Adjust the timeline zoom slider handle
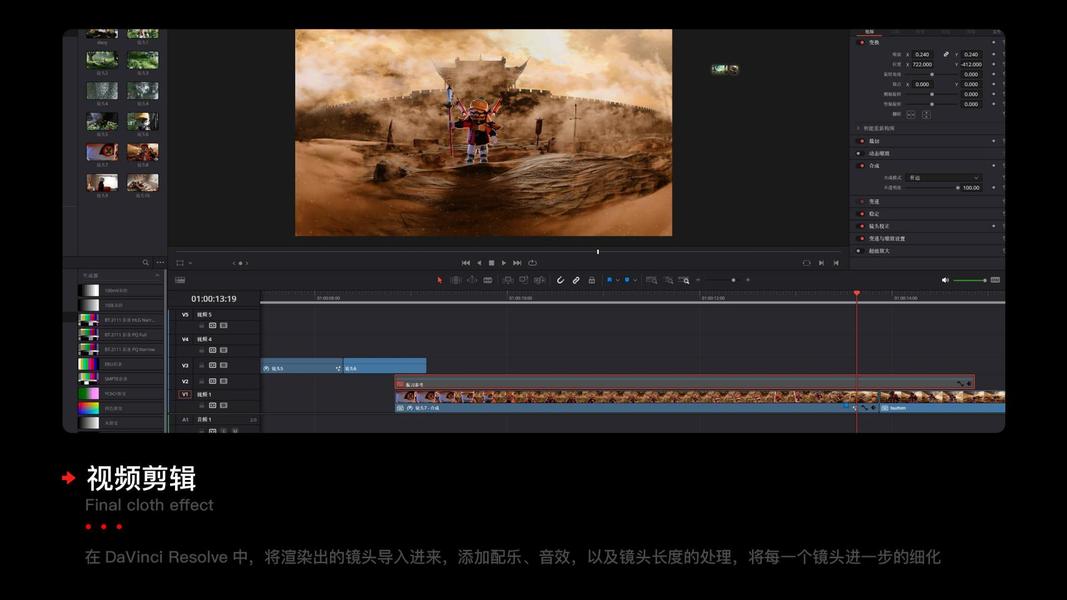The width and height of the screenshot is (1067, 600). pos(733,280)
